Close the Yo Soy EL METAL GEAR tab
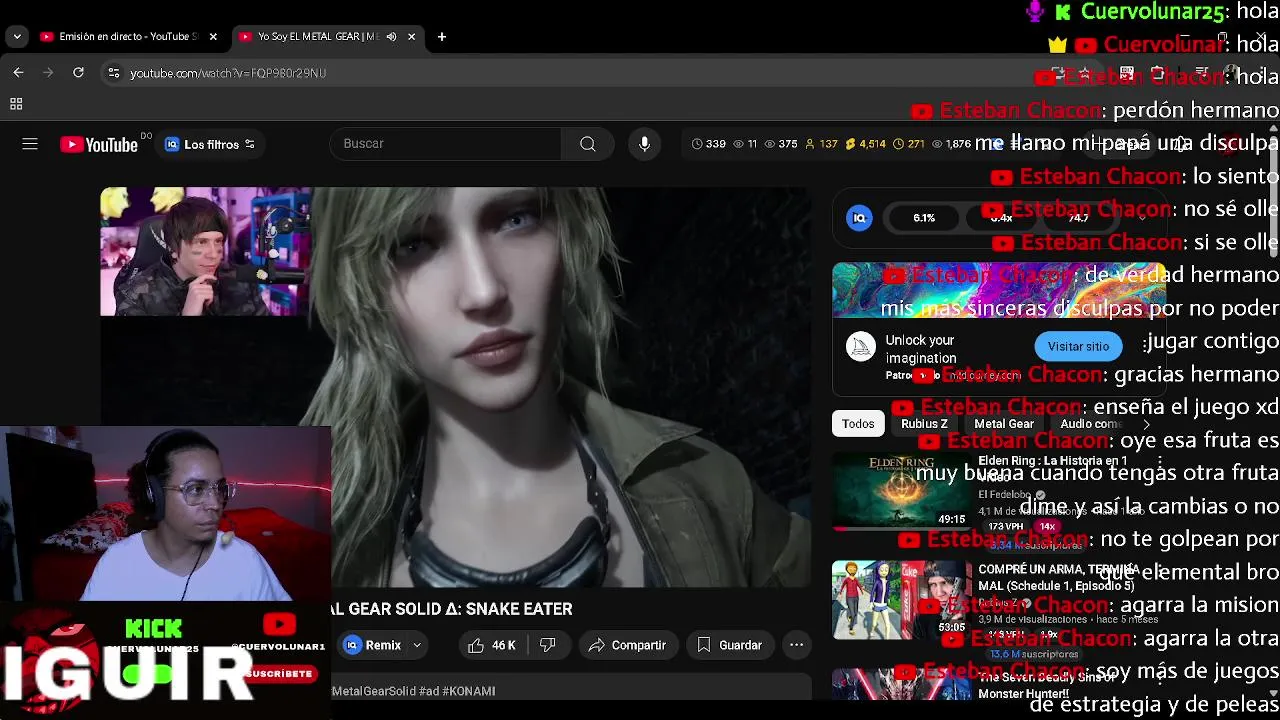Image resolution: width=1280 pixels, height=720 pixels. (411, 36)
